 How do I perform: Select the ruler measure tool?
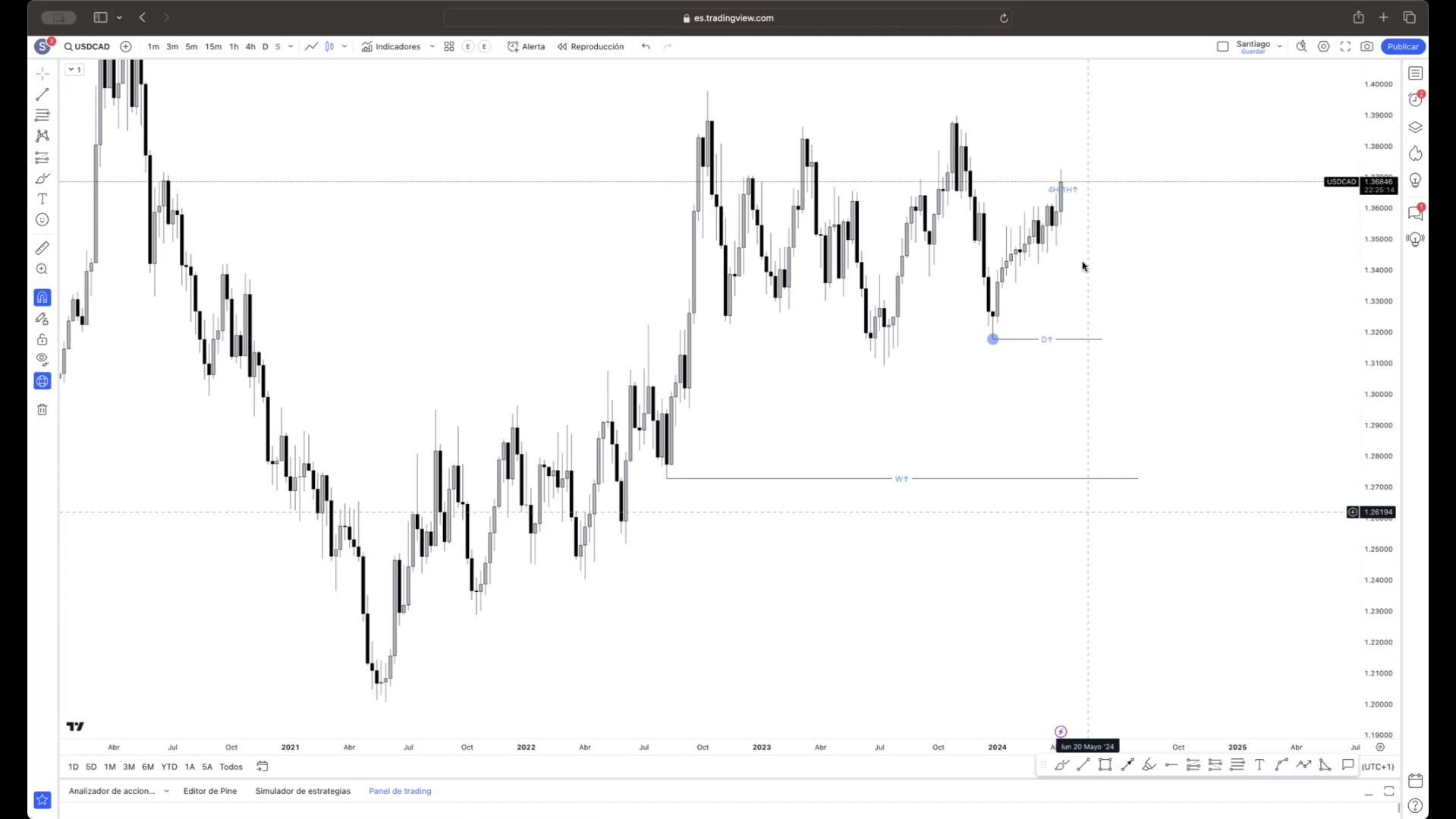(x=42, y=248)
